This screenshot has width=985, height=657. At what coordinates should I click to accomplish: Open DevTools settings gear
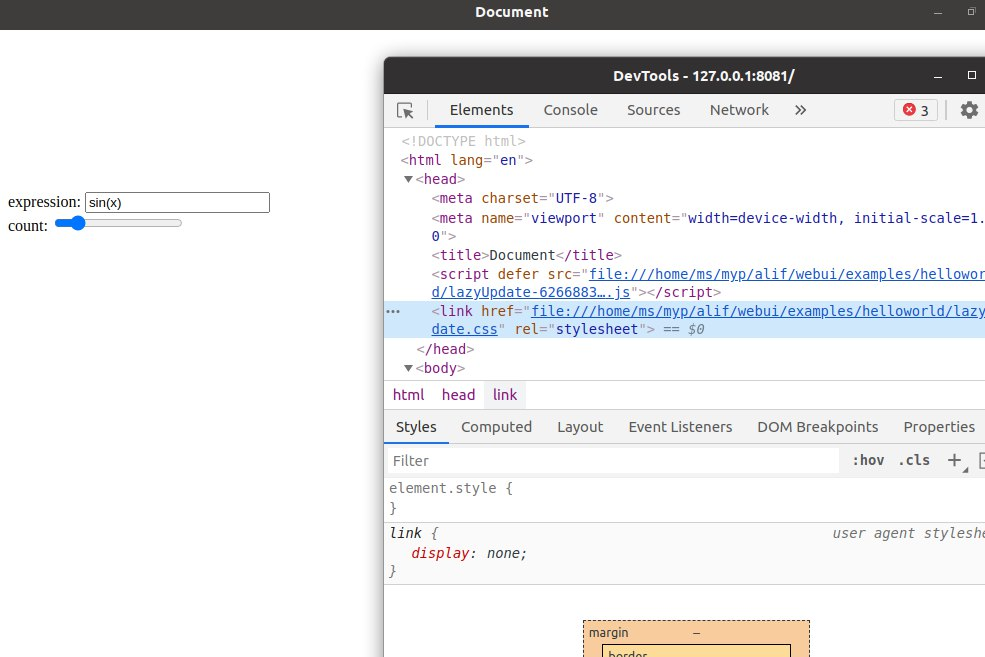tap(969, 110)
